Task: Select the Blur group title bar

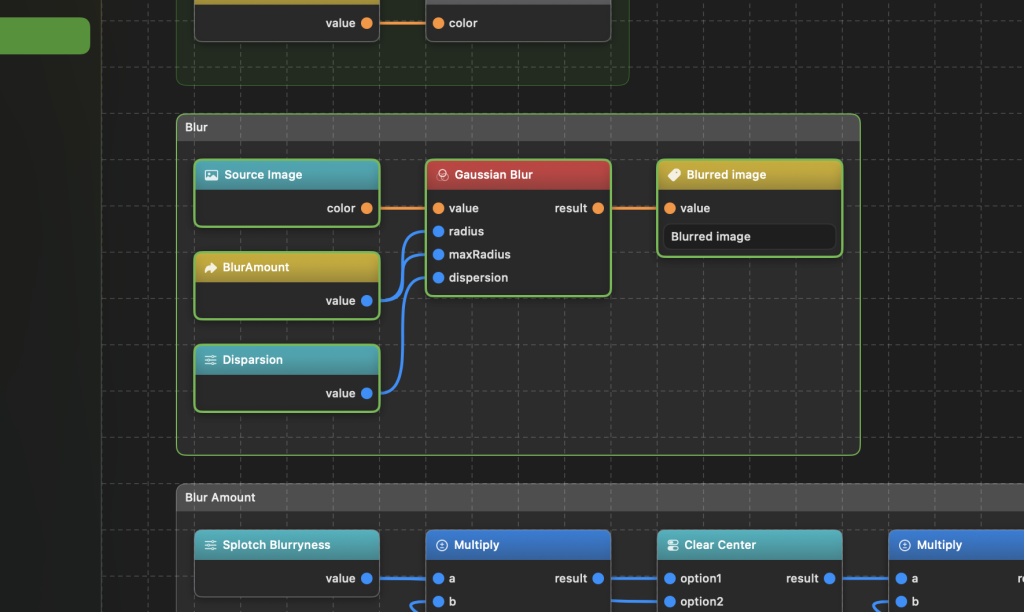Action: [x=518, y=127]
